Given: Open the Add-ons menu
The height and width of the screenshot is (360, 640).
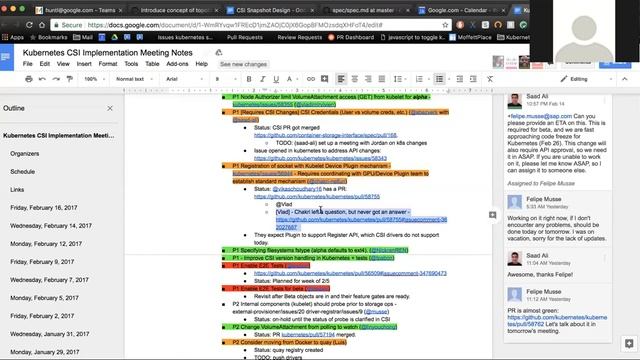Looking at the screenshot, I should [x=177, y=64].
